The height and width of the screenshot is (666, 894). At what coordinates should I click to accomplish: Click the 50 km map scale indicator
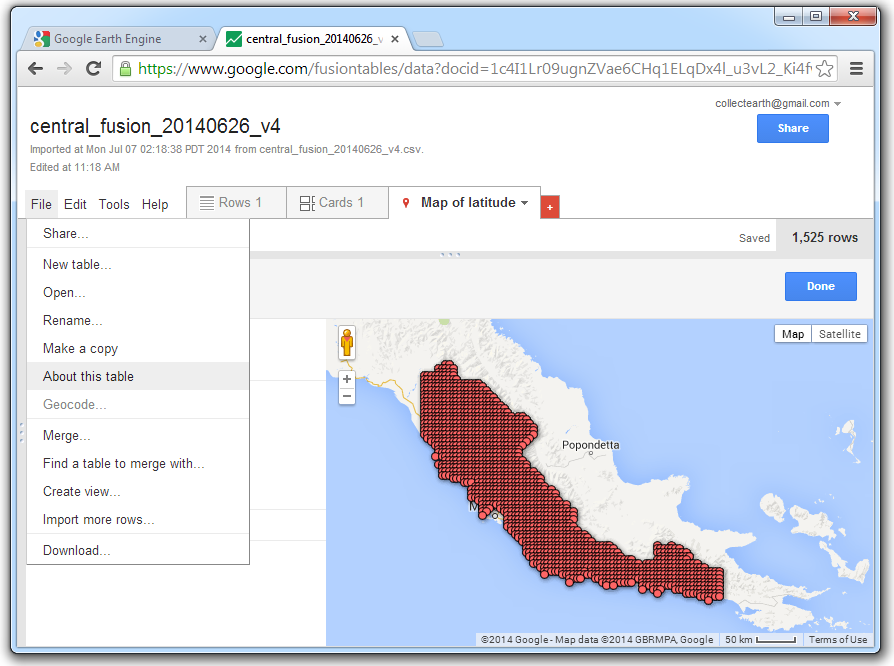(x=761, y=640)
